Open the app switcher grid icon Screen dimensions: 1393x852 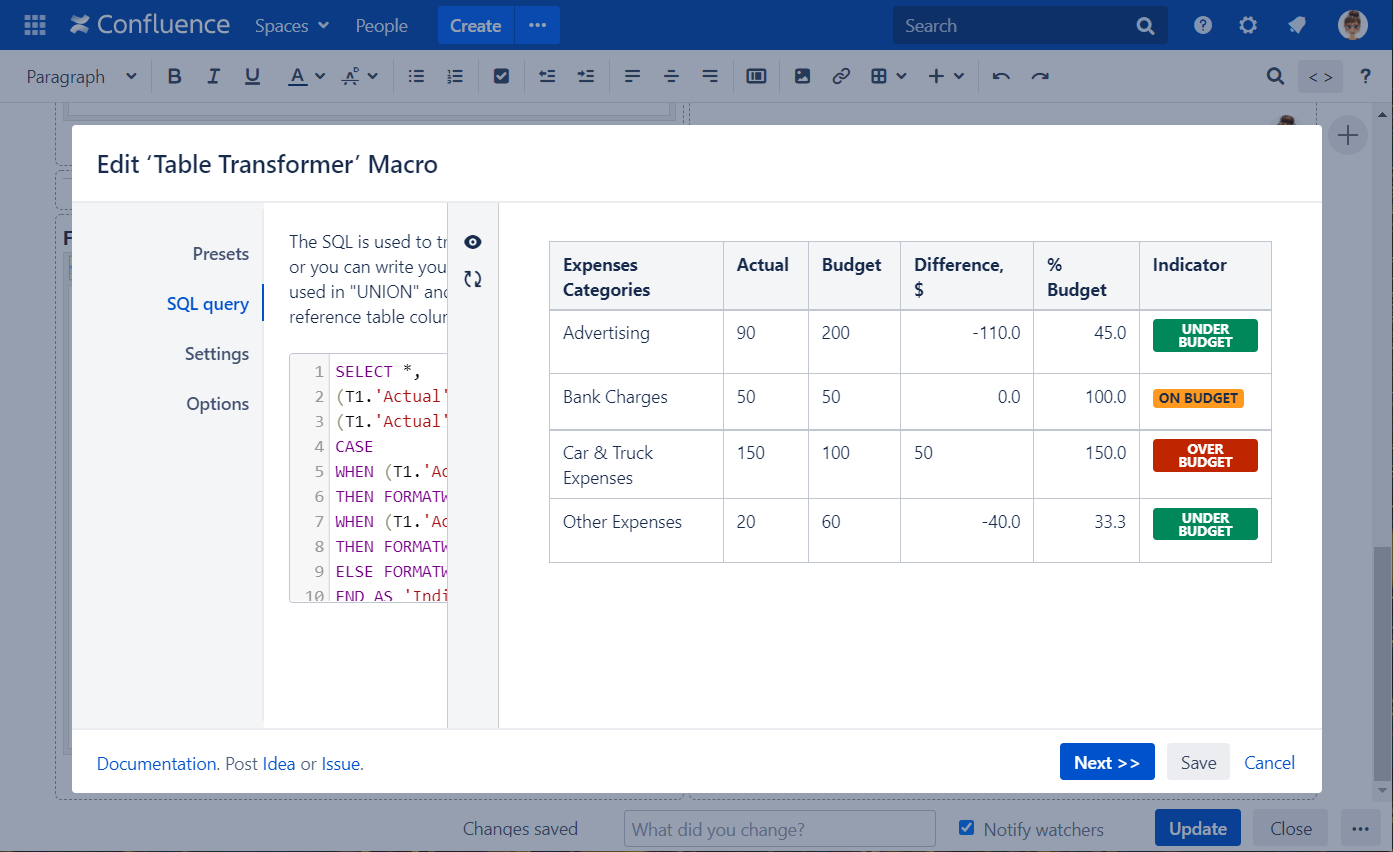click(x=35, y=25)
